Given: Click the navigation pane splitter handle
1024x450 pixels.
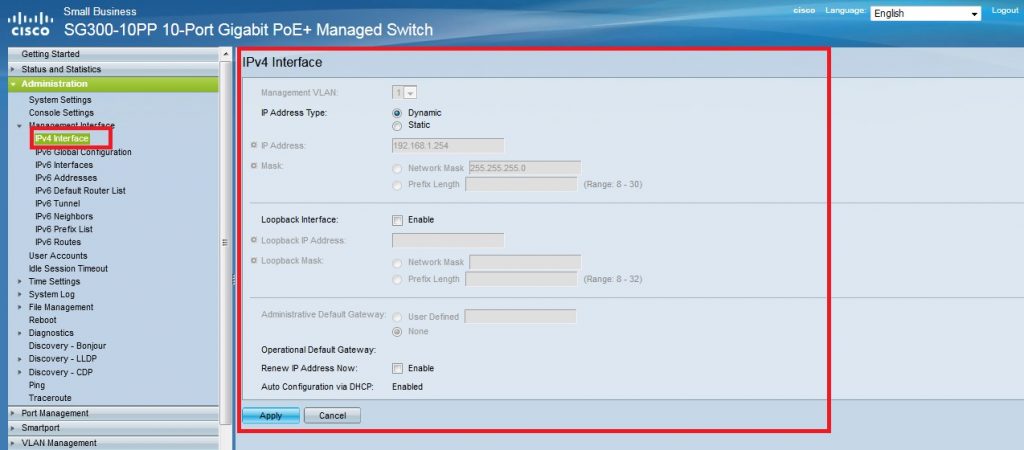Looking at the screenshot, I should (x=233, y=280).
